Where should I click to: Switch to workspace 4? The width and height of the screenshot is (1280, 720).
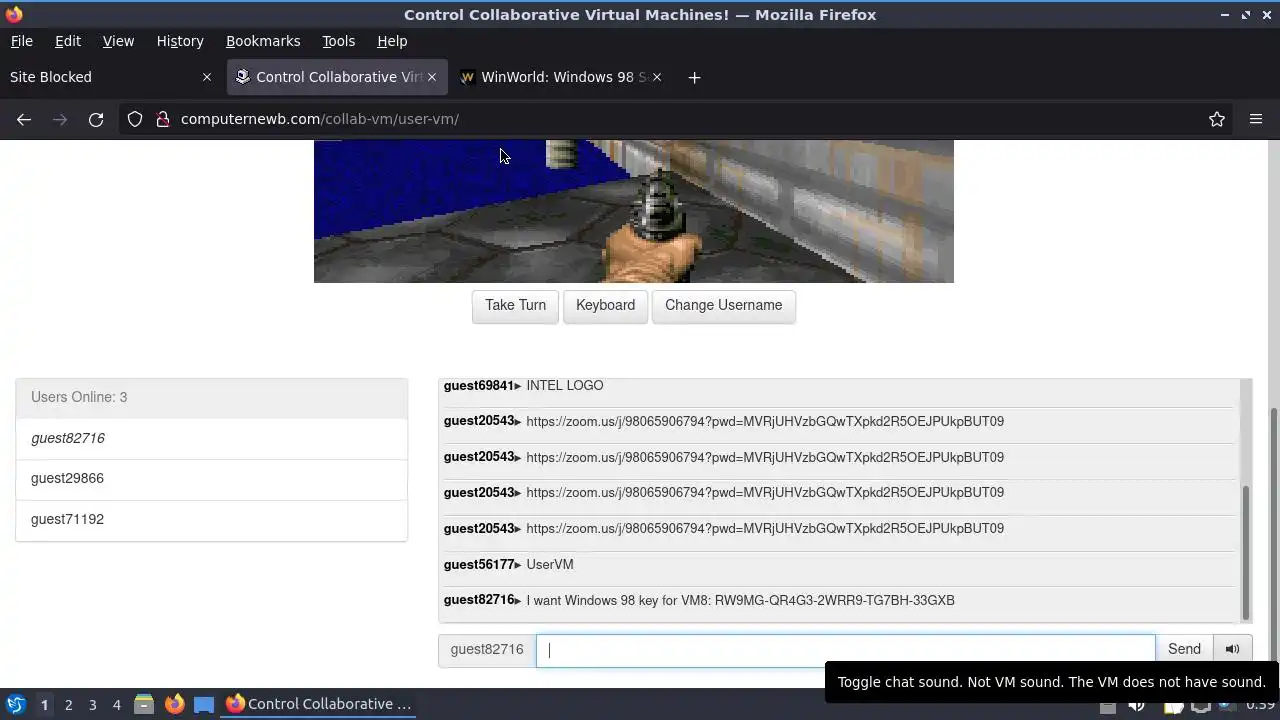click(116, 704)
